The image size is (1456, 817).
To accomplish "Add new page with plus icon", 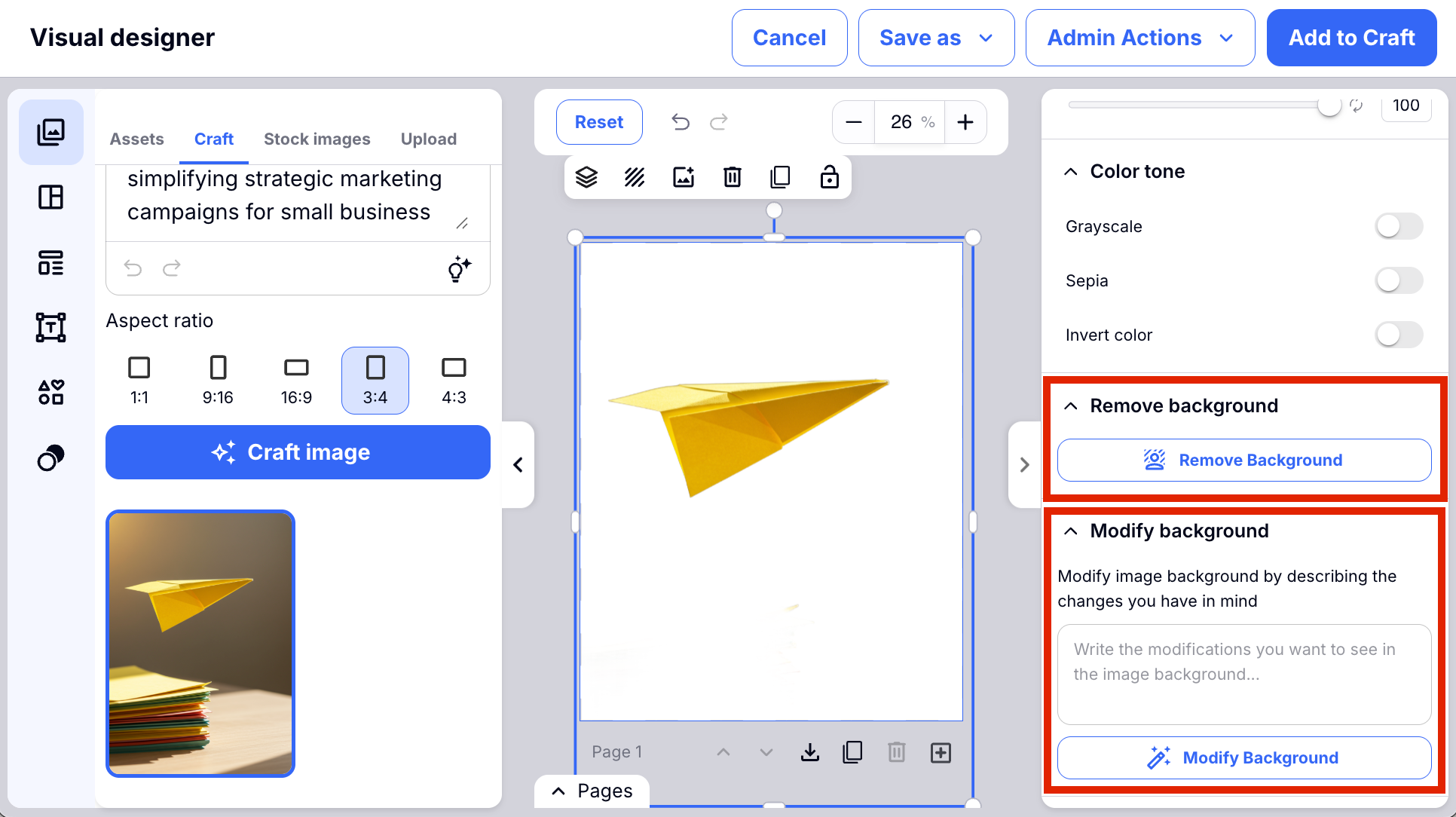I will tap(941, 752).
